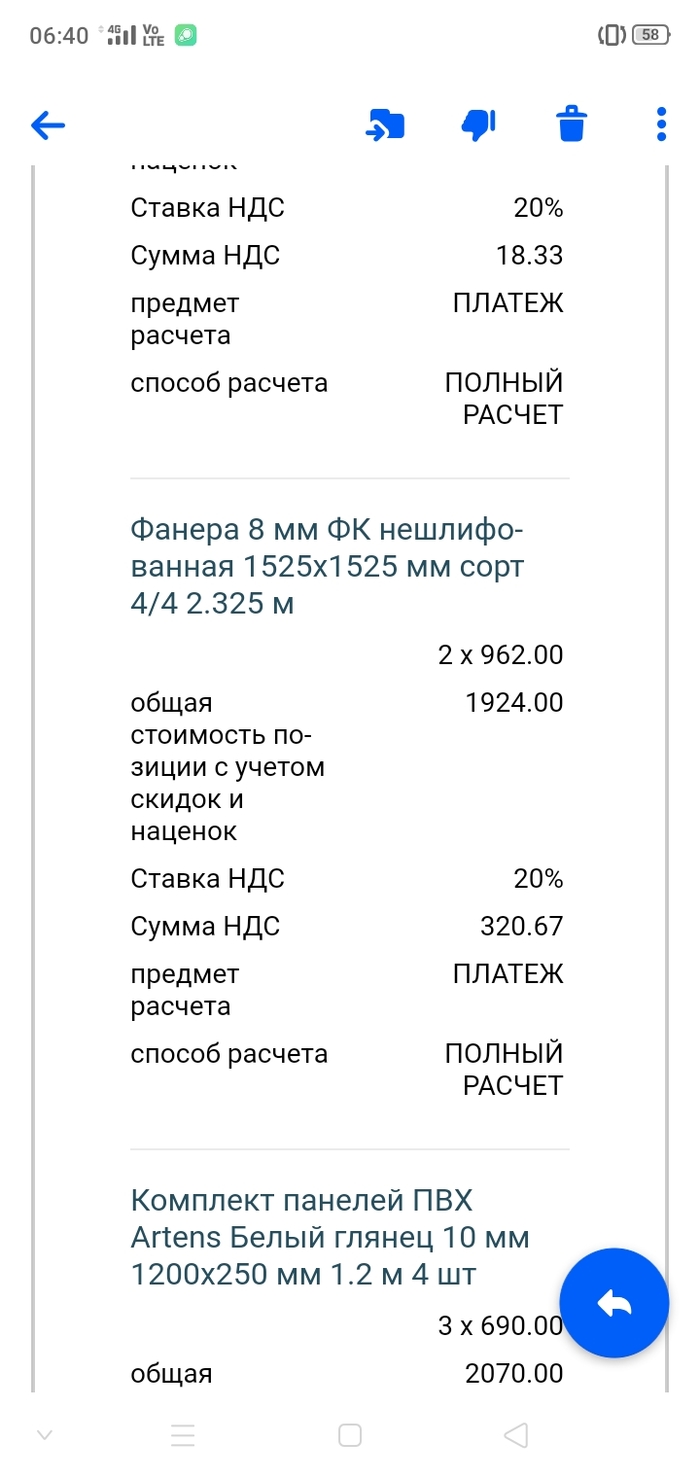Tap green notification icon in status bar
The image size is (700, 1478).
coord(185,35)
